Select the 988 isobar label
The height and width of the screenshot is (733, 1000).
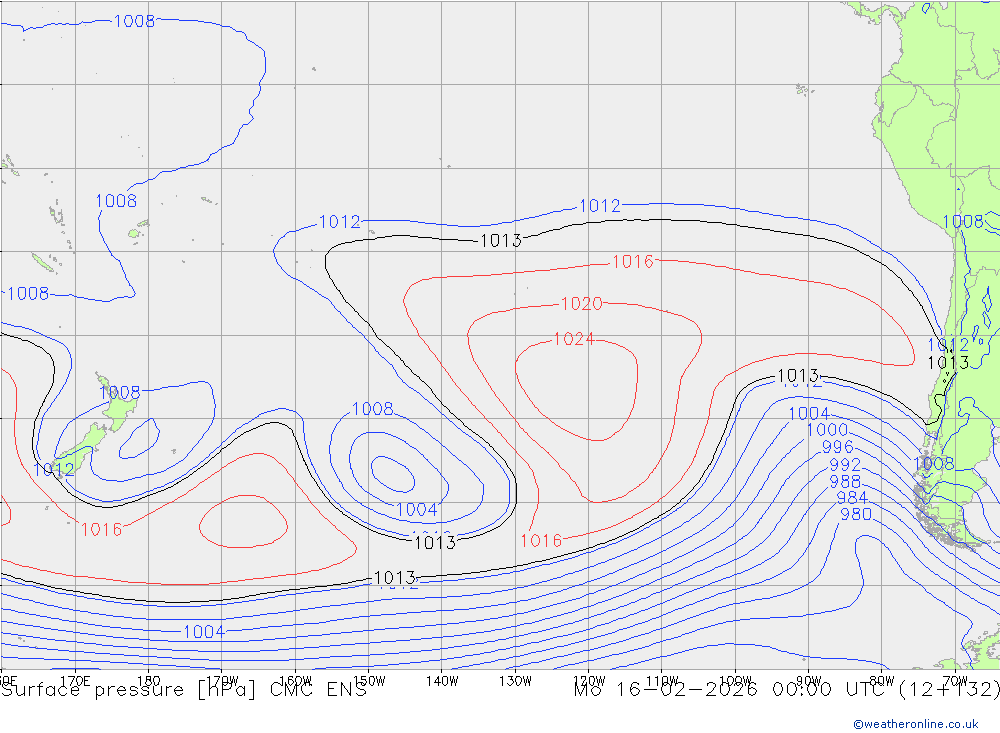(x=845, y=481)
